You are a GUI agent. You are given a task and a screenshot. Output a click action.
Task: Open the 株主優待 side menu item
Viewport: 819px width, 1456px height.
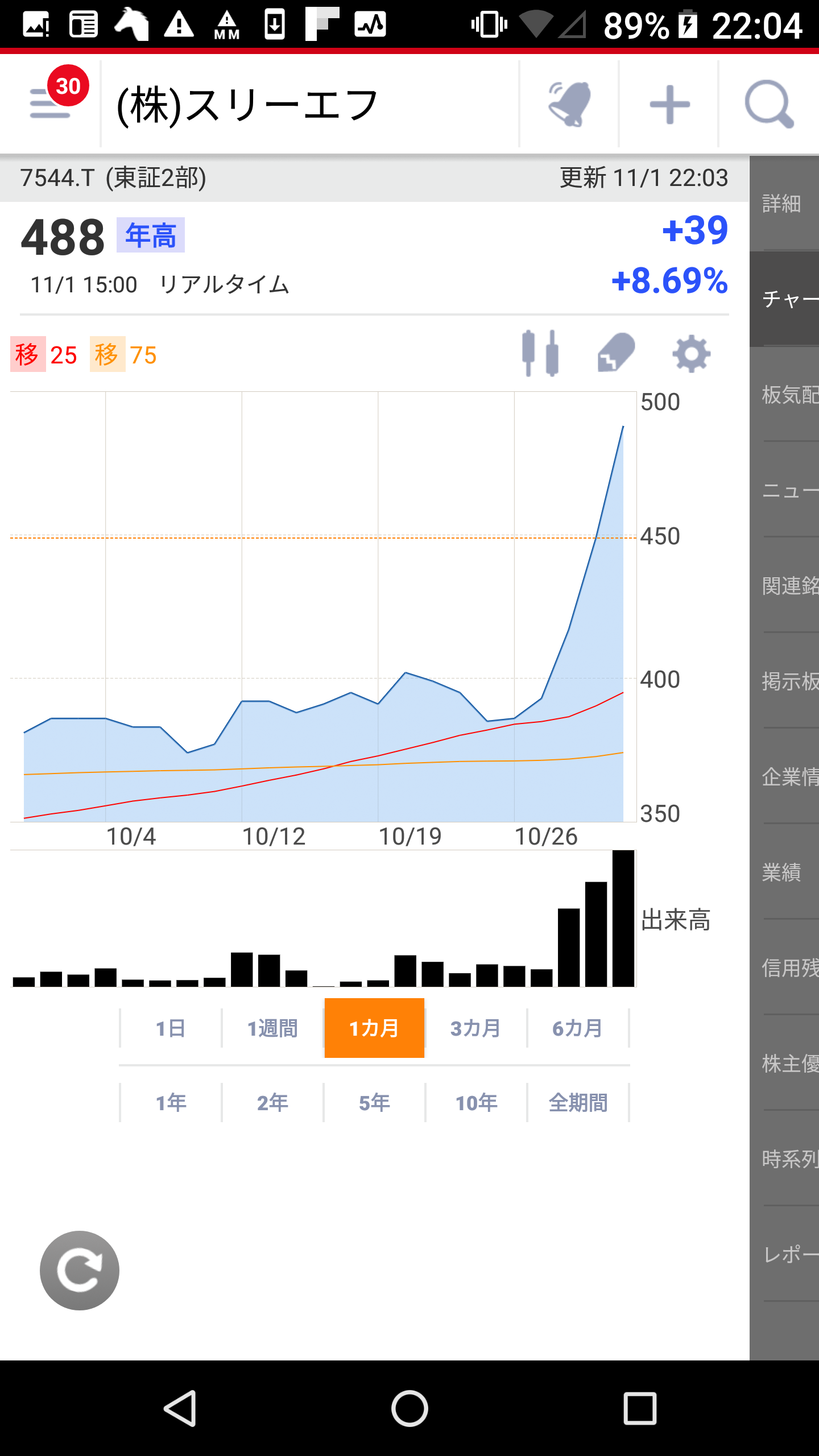(x=784, y=1063)
